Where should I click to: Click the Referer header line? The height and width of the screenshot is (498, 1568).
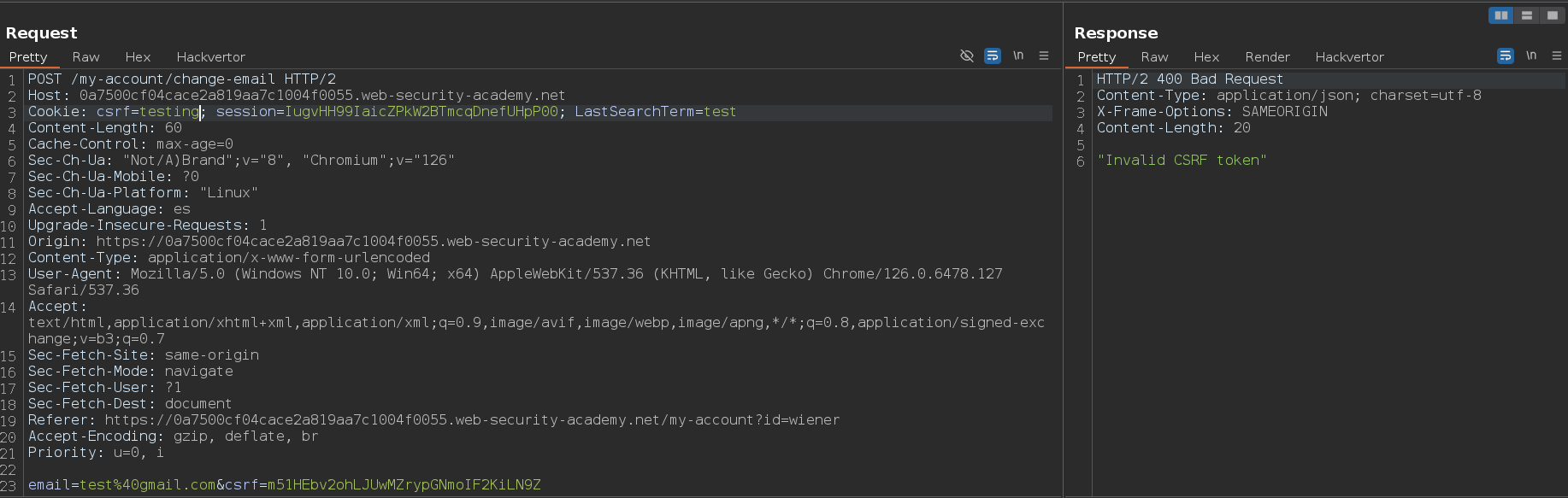point(434,420)
